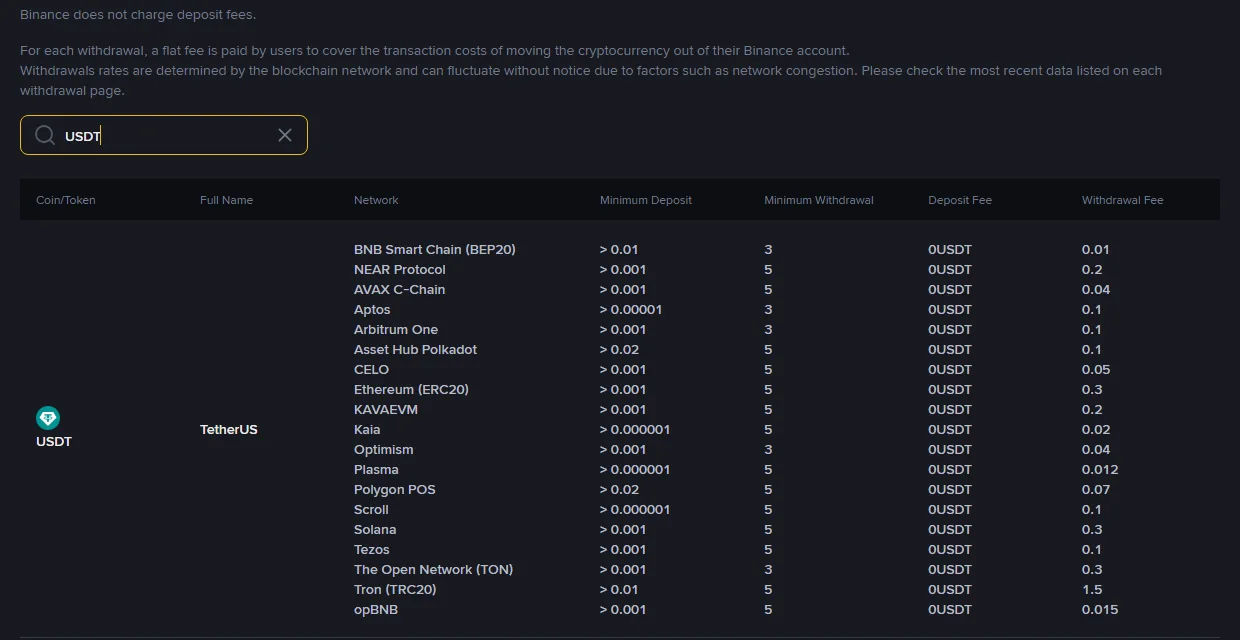
Task: Select Polygon POS network row
Action: [x=395, y=489]
